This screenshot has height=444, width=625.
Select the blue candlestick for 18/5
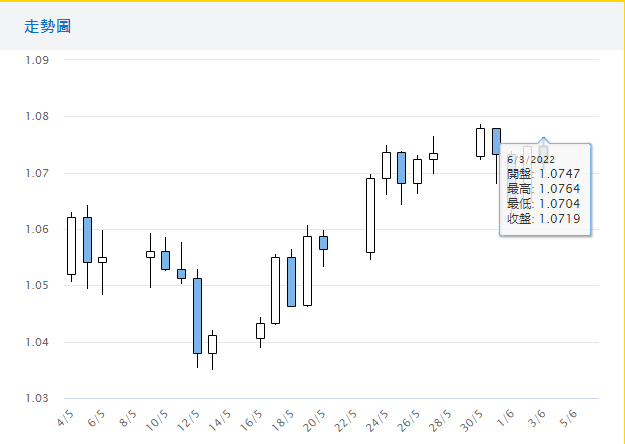(291, 281)
